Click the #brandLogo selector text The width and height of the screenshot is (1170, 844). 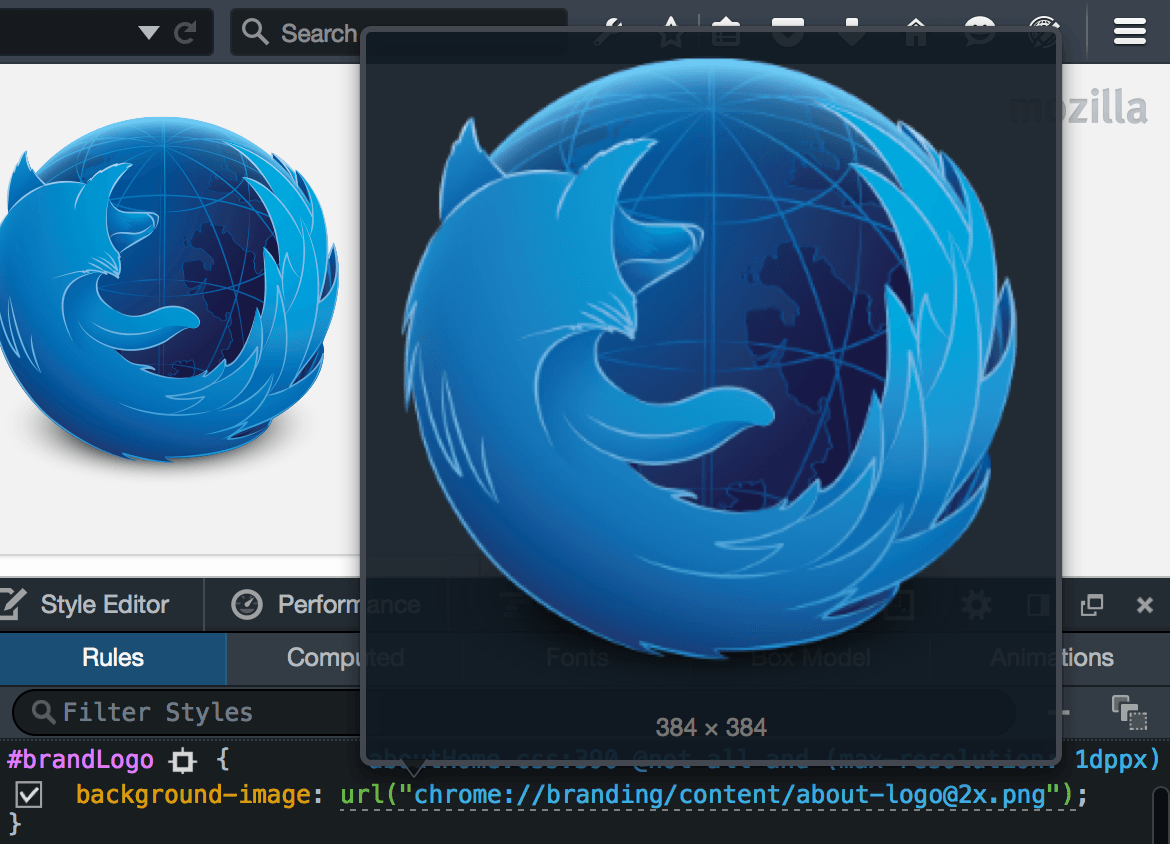81,760
